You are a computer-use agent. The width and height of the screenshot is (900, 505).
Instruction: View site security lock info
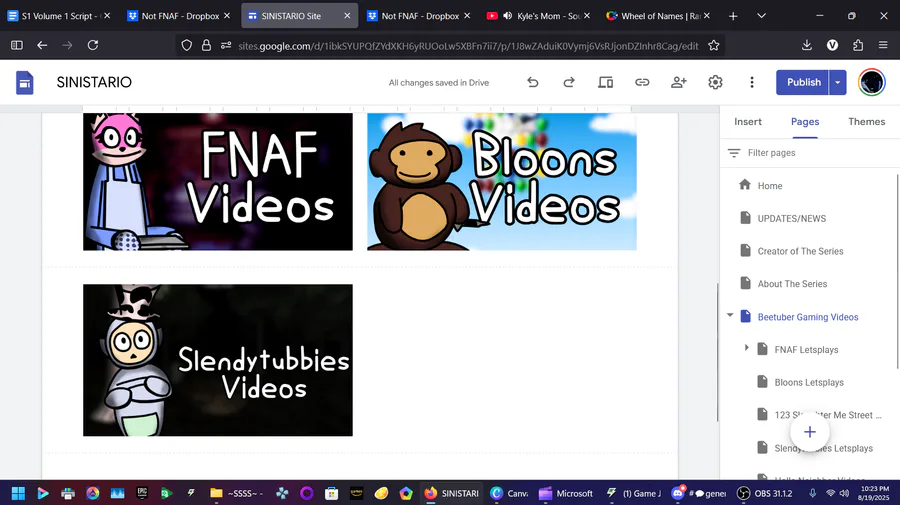click(206, 45)
